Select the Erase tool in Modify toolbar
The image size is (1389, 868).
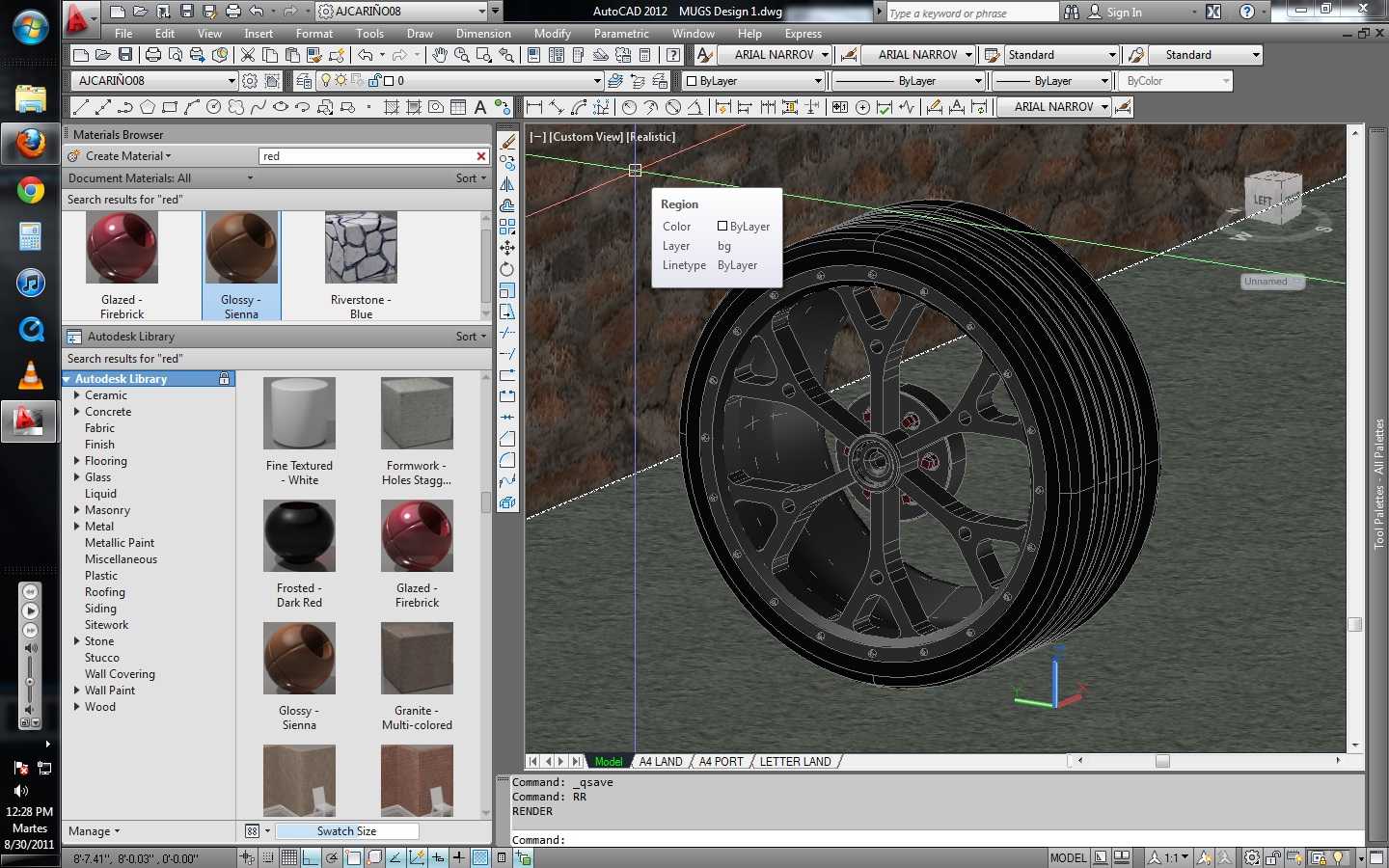click(x=507, y=142)
